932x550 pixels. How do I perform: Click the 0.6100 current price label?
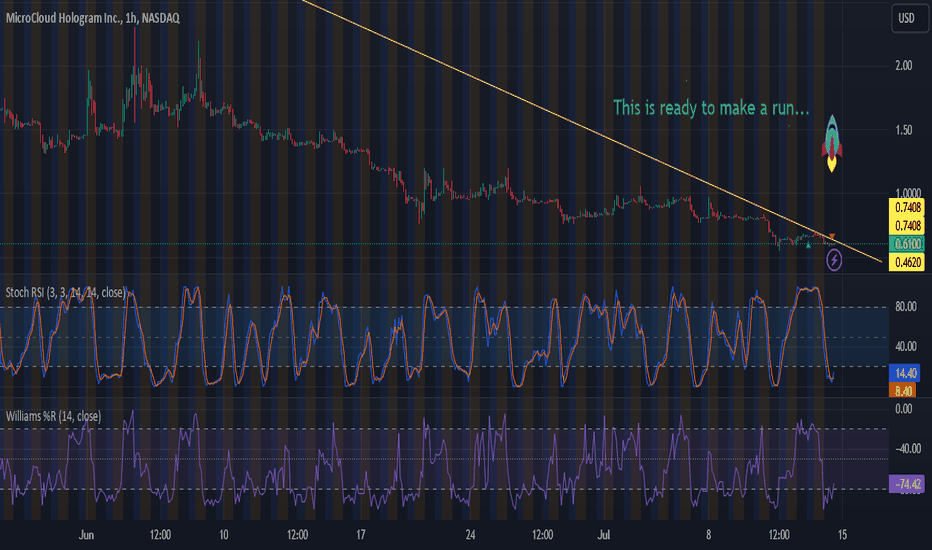907,244
